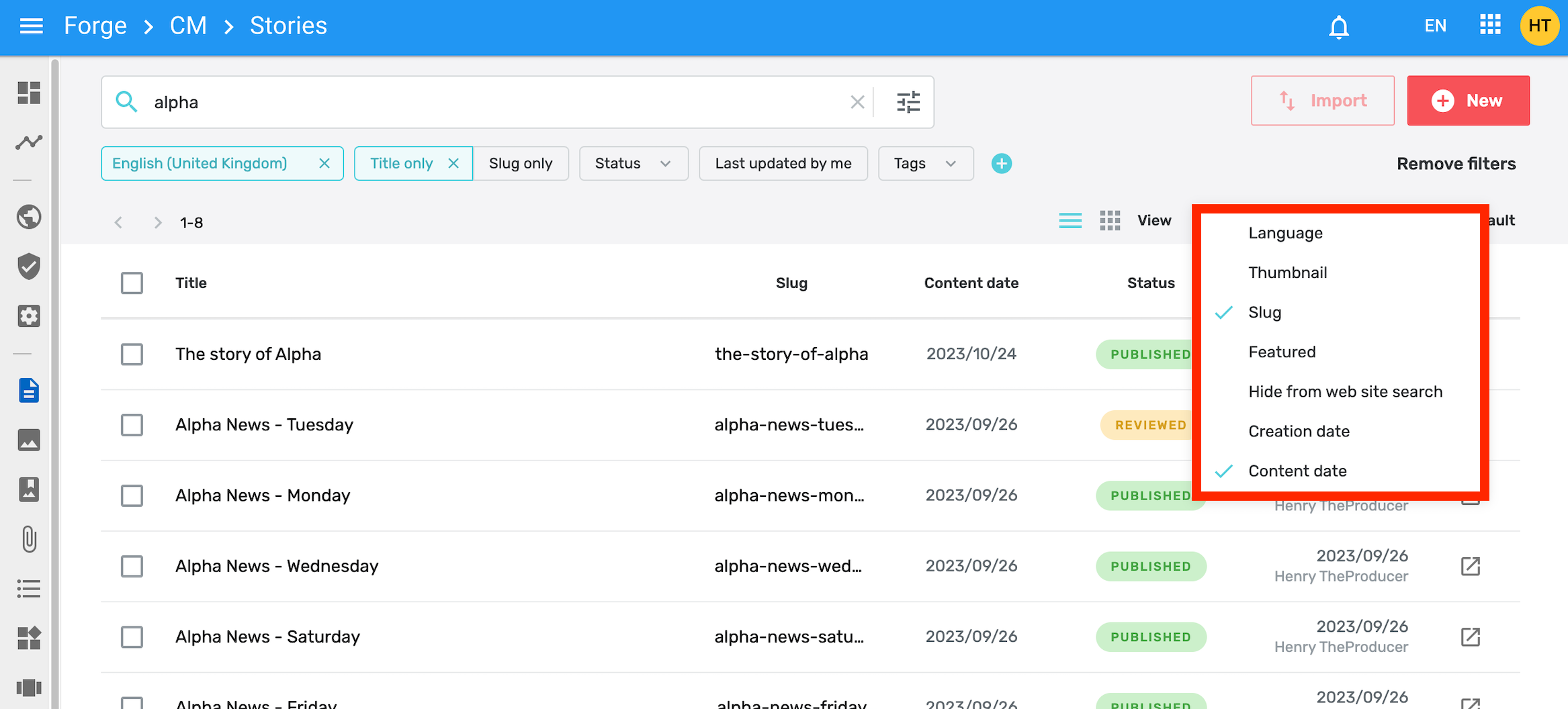The image size is (1568, 709).
Task: Open the globe sidebar icon
Action: 29,217
